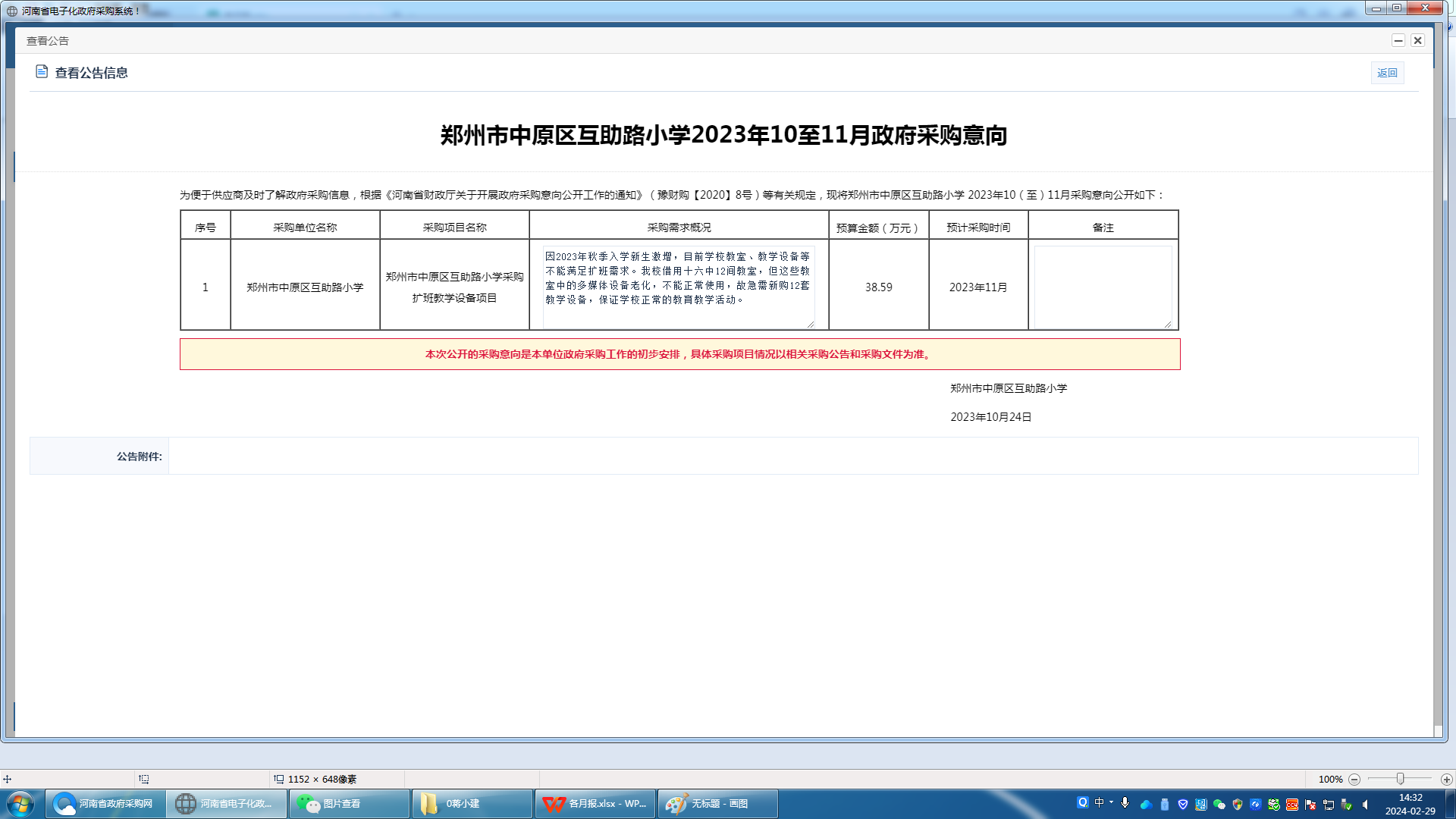
Task: Click the drive with green check tray icon
Action: coord(1274,805)
